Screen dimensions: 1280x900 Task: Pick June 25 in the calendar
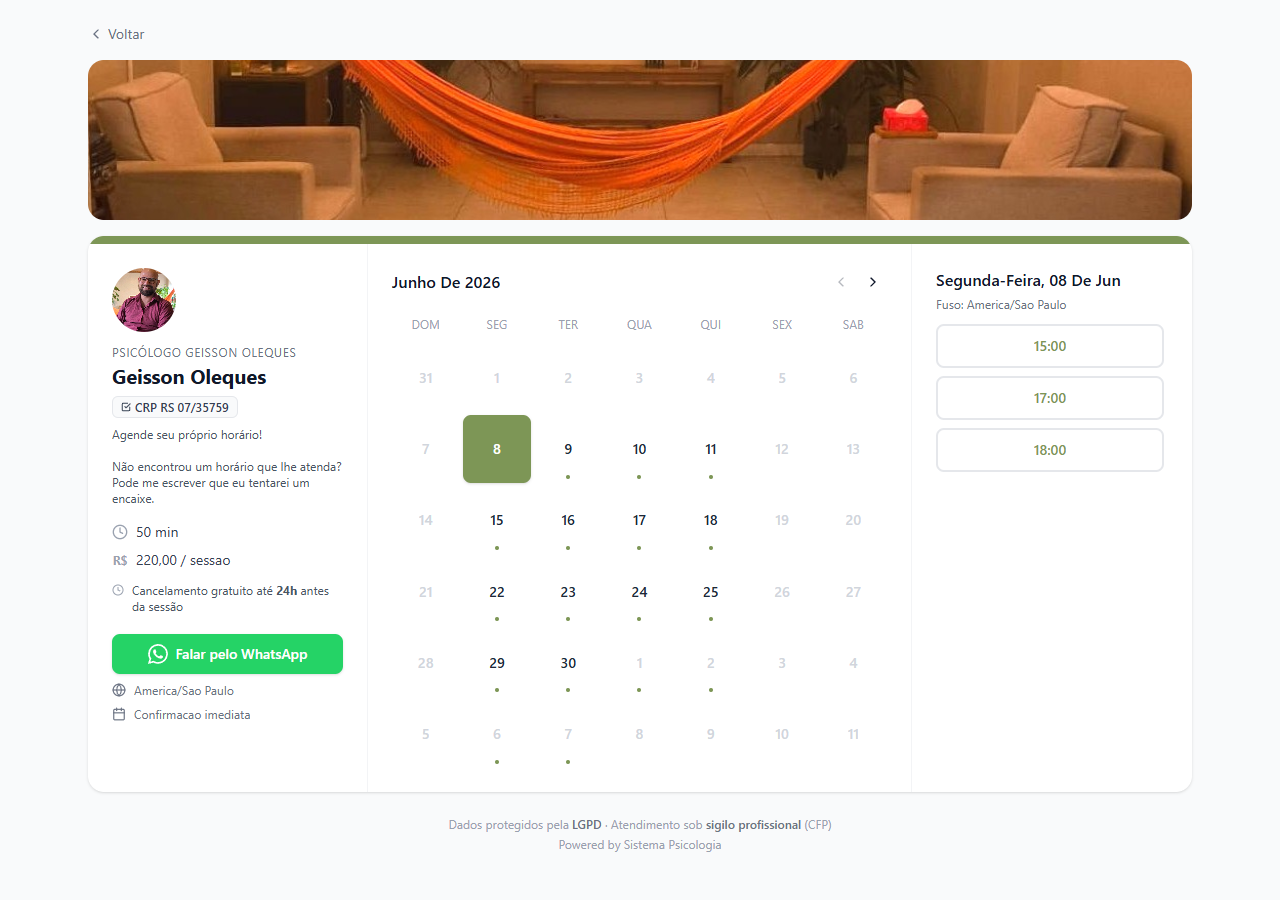click(x=711, y=592)
